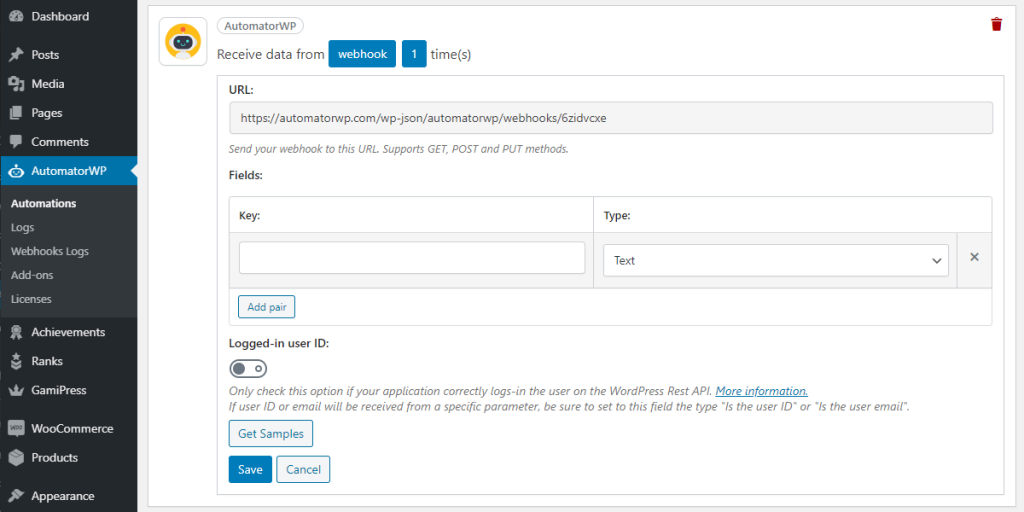Click the Posts pushpin icon
The width and height of the screenshot is (1024, 512).
click(x=16, y=55)
